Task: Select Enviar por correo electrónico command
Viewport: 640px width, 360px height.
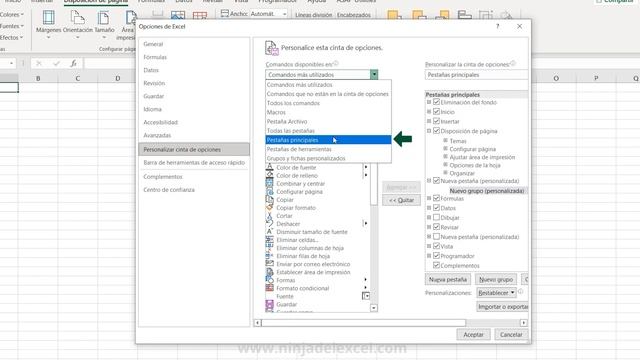Action: click(313, 264)
